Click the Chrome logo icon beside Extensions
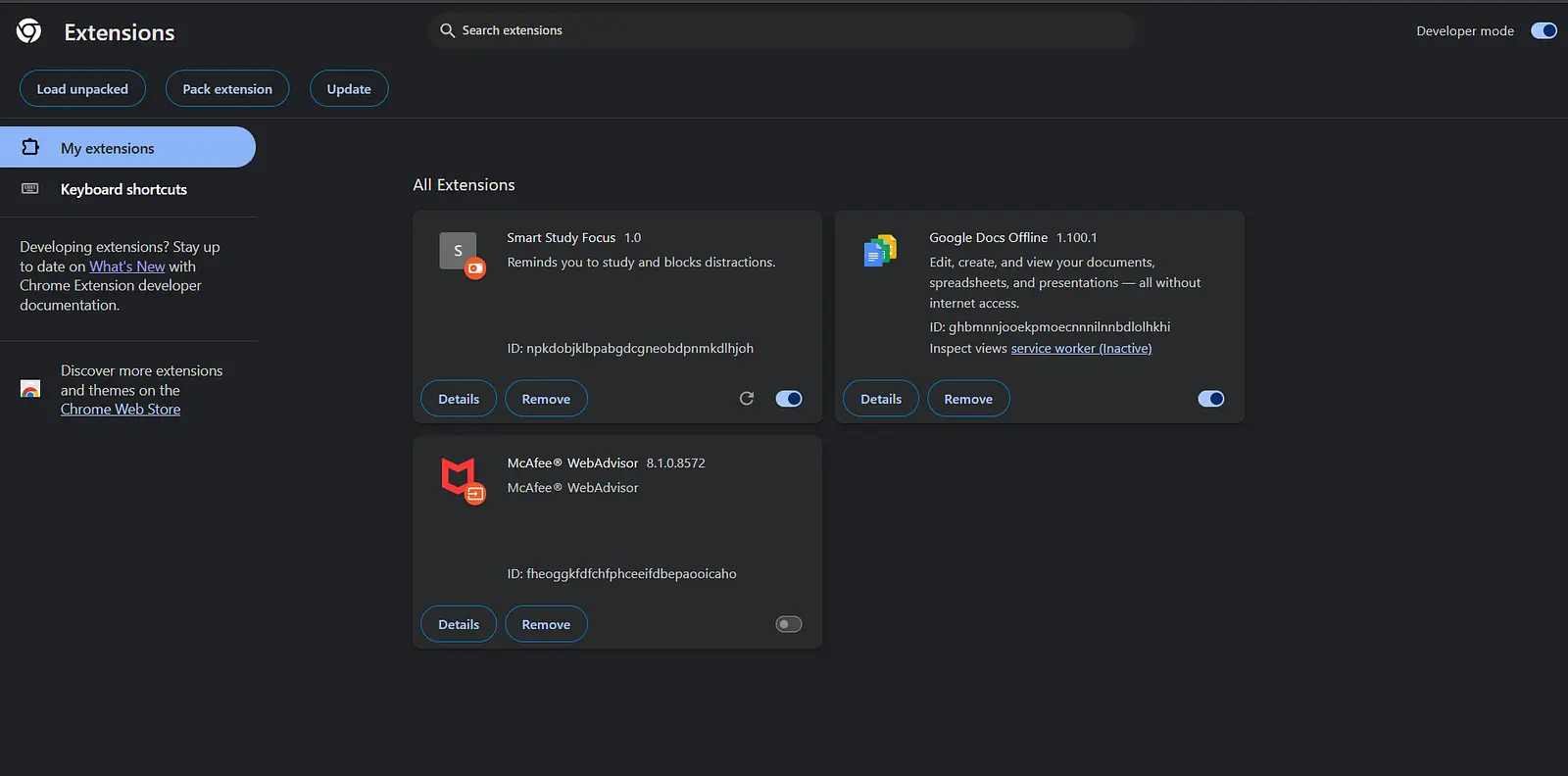Image resolution: width=1568 pixels, height=776 pixels. pos(29,31)
